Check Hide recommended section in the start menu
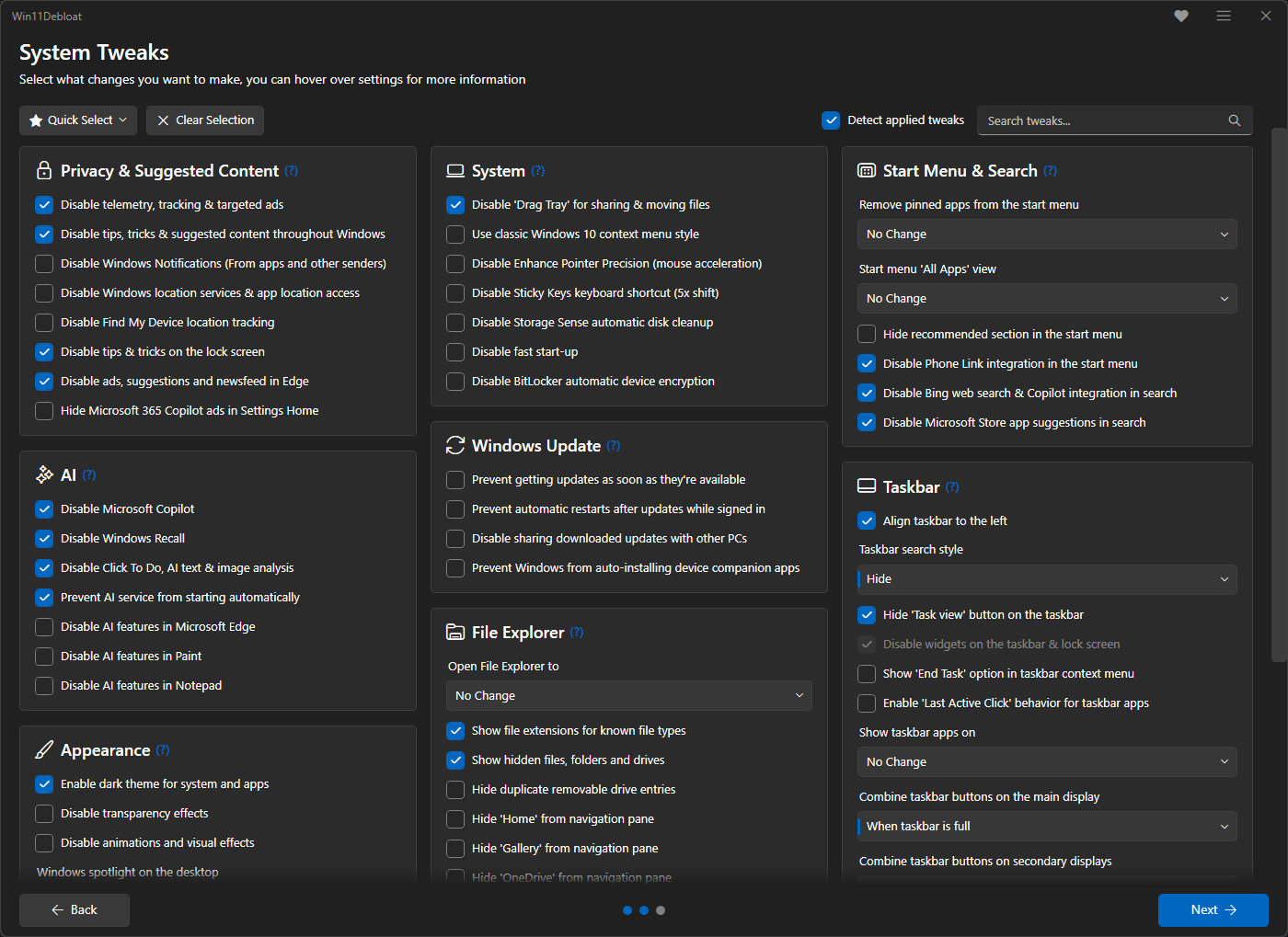 click(x=867, y=335)
